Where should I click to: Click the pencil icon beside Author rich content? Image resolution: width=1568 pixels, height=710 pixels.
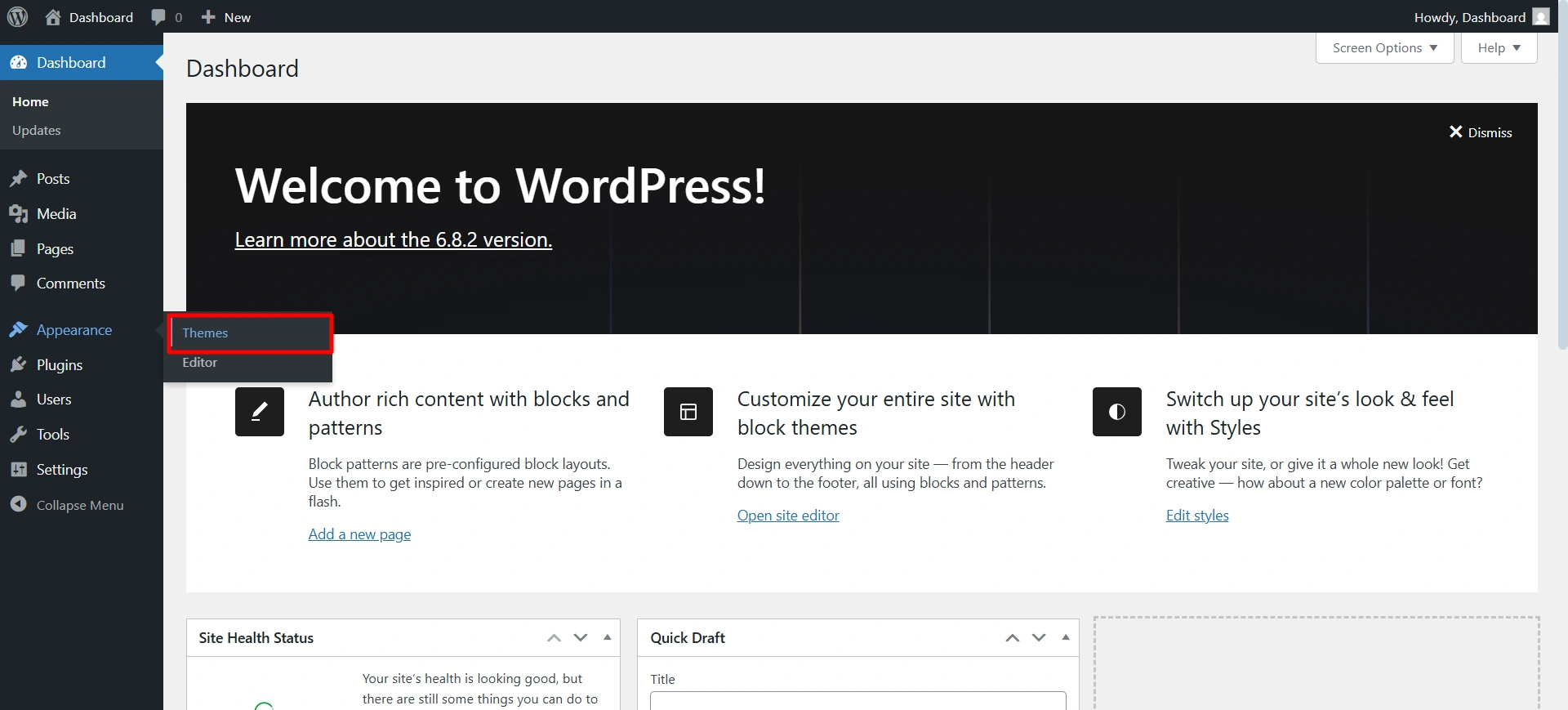260,412
